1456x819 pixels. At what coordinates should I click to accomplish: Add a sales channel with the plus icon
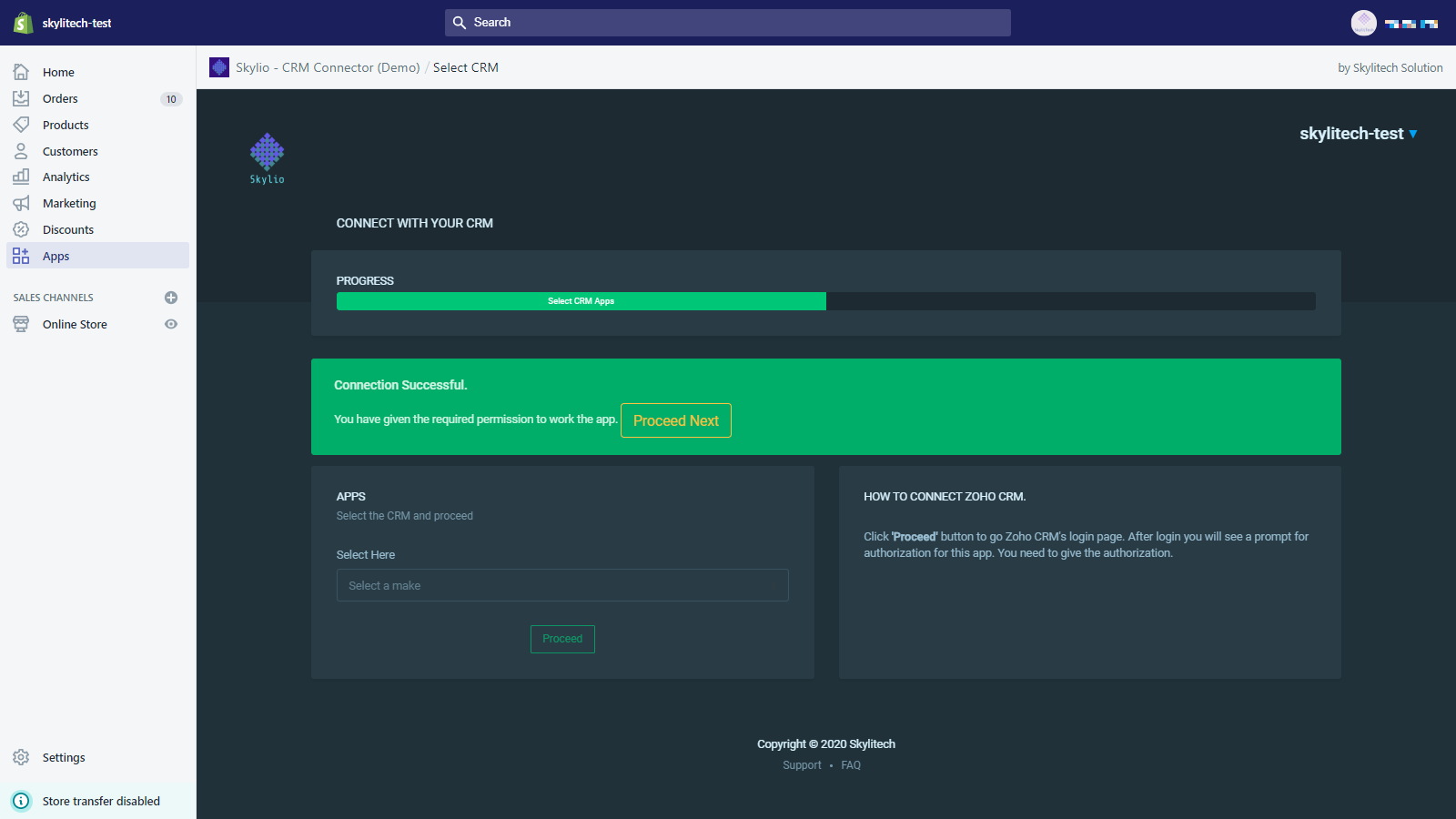[171, 298]
